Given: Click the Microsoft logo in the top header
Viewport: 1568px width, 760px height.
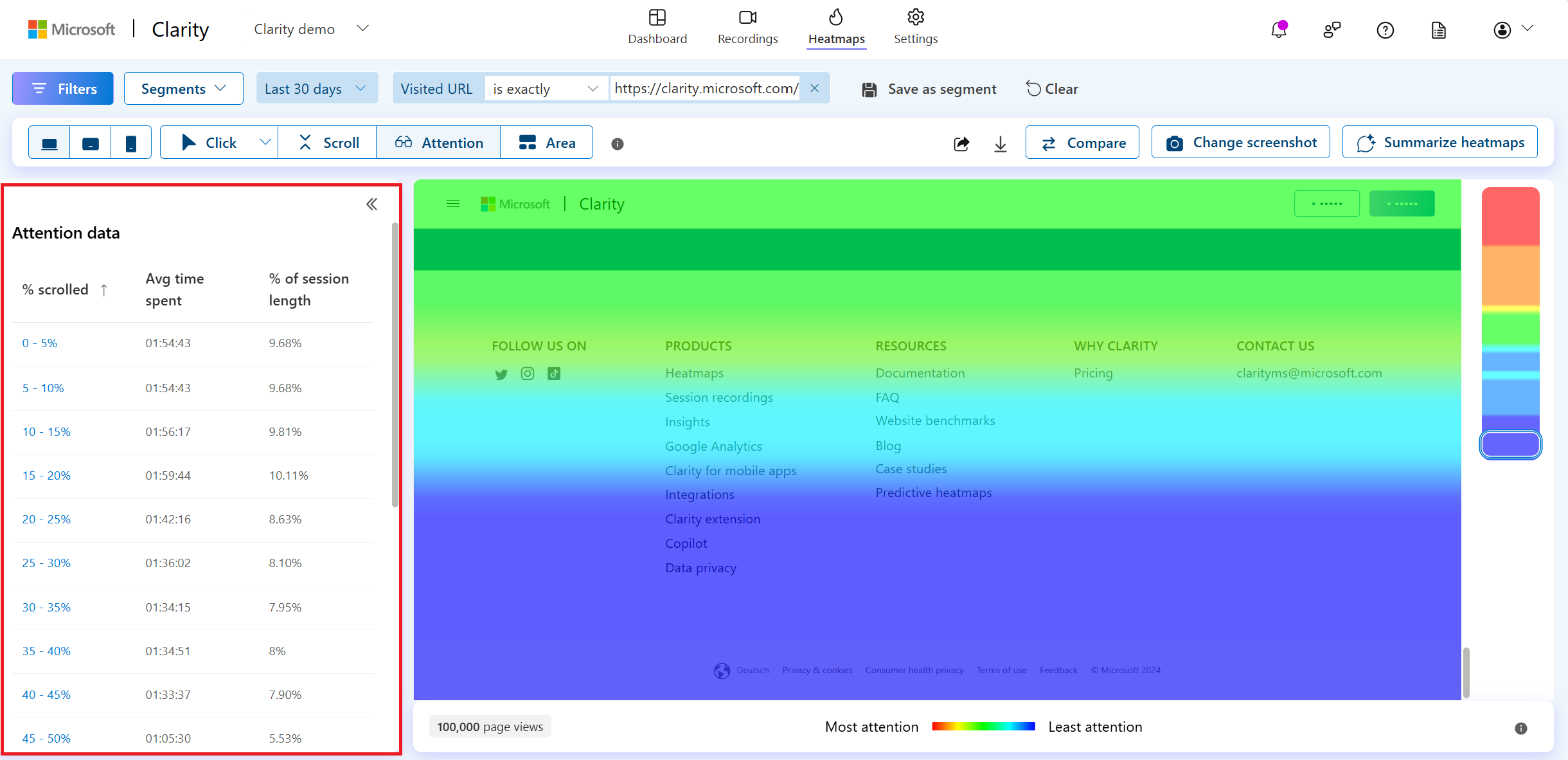Looking at the screenshot, I should (x=71, y=30).
